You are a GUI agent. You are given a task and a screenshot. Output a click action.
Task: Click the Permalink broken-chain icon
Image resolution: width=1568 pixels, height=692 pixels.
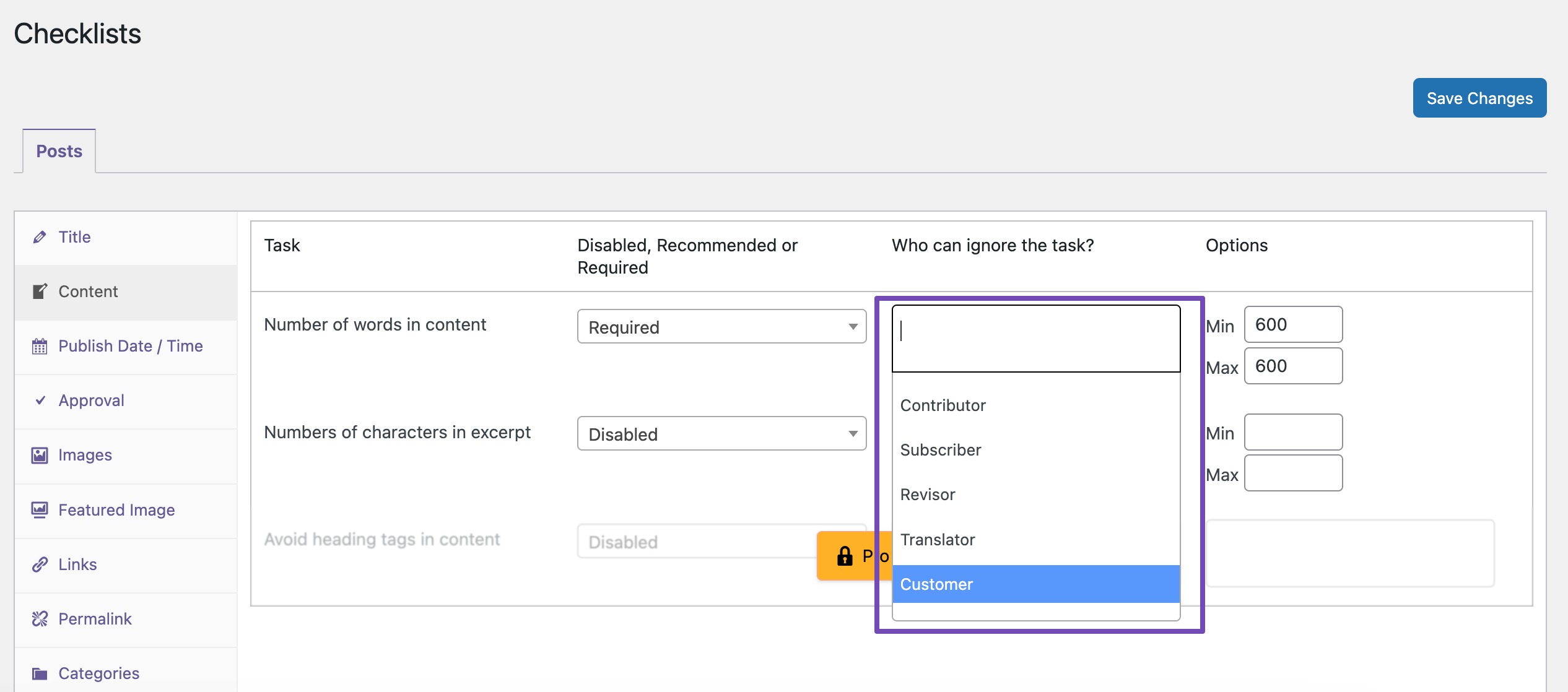click(x=40, y=619)
